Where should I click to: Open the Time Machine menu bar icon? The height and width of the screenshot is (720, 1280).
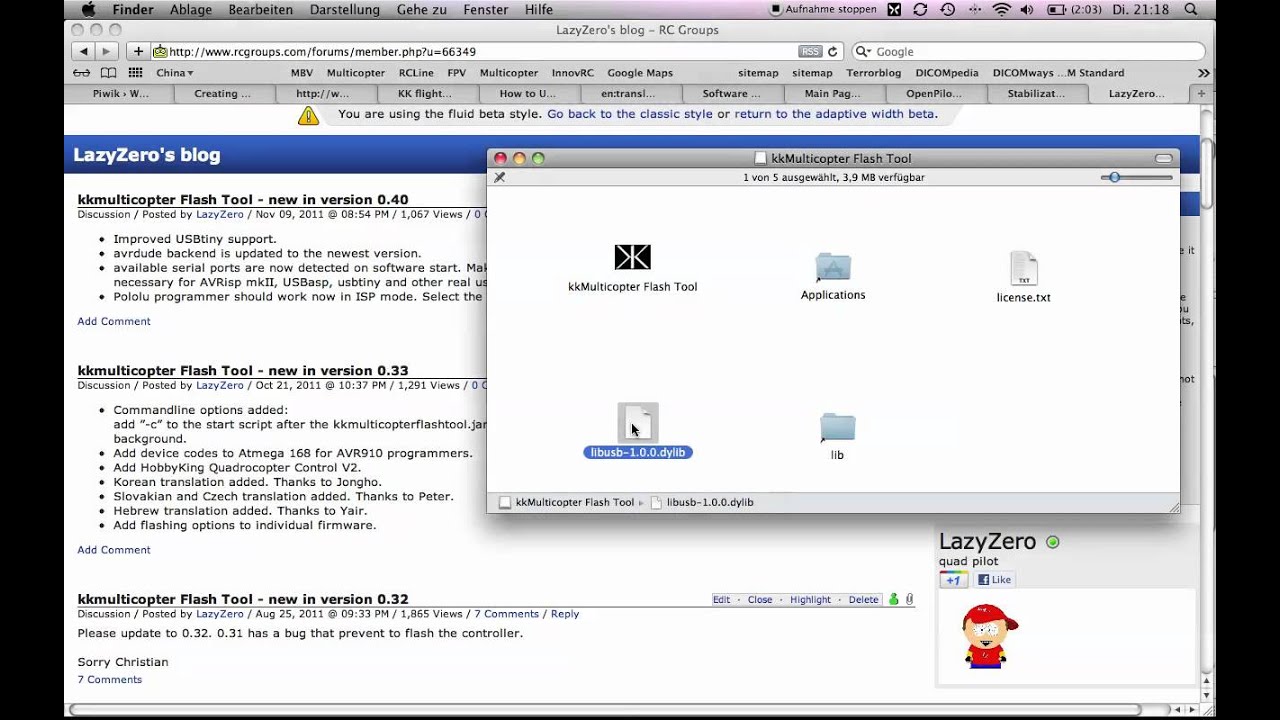click(947, 9)
